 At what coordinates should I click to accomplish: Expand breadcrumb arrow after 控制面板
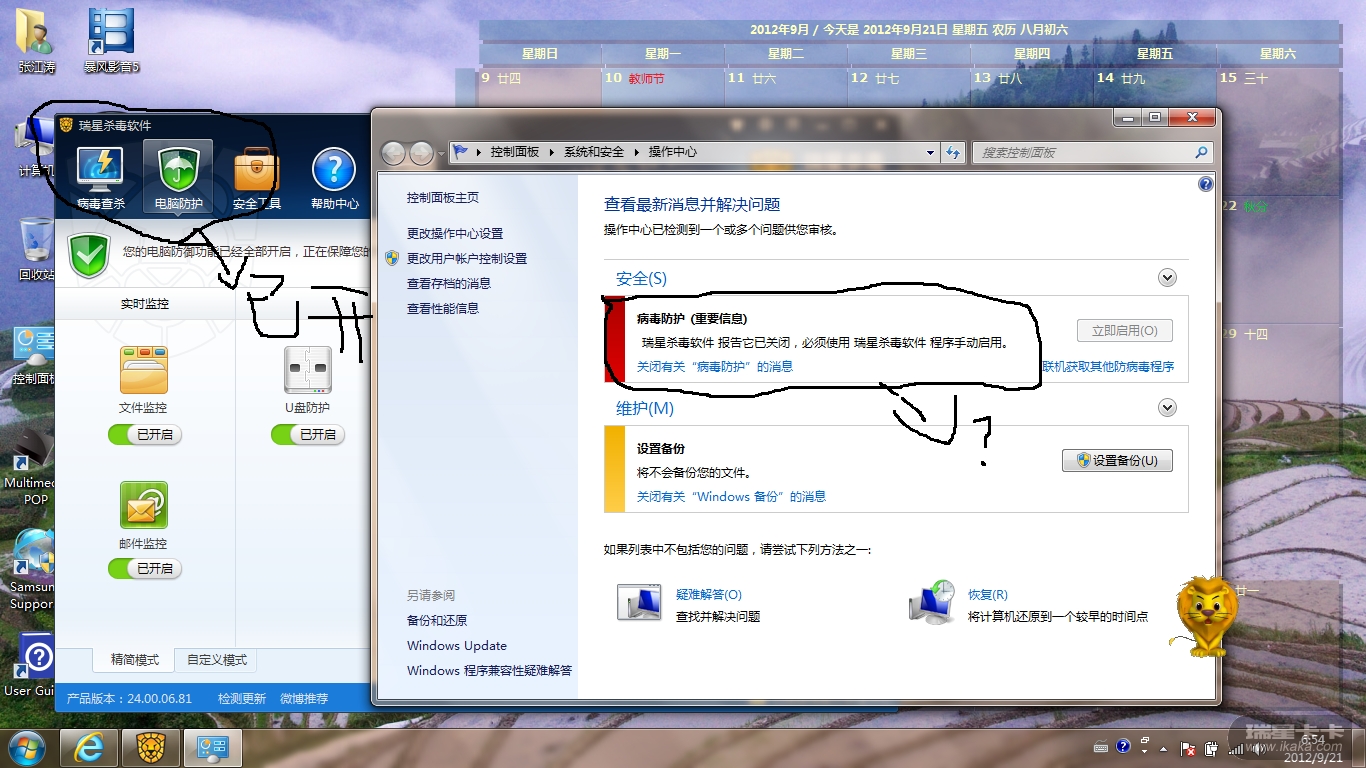[x=551, y=152]
